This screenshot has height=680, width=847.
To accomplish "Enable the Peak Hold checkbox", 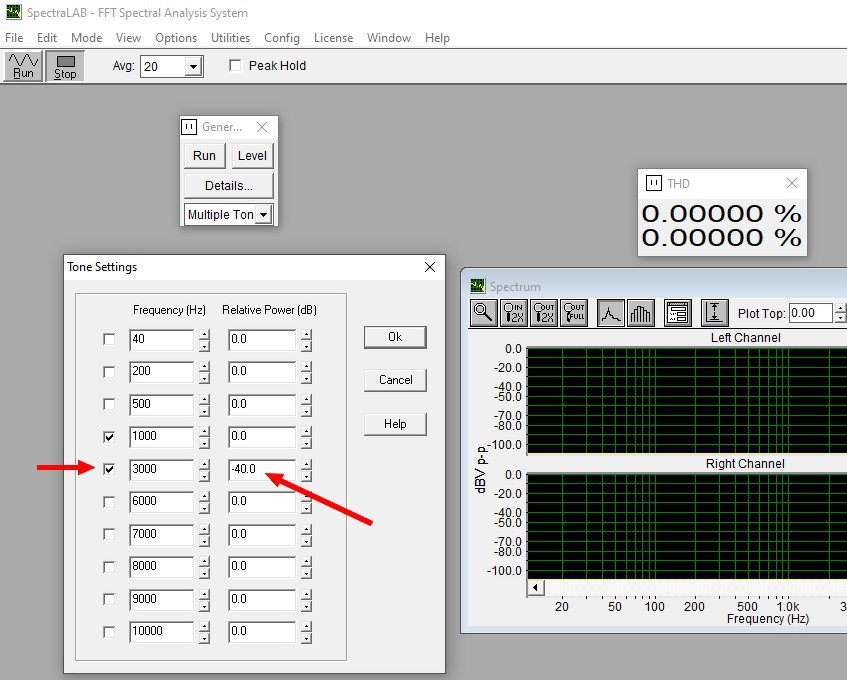I will (235, 65).
